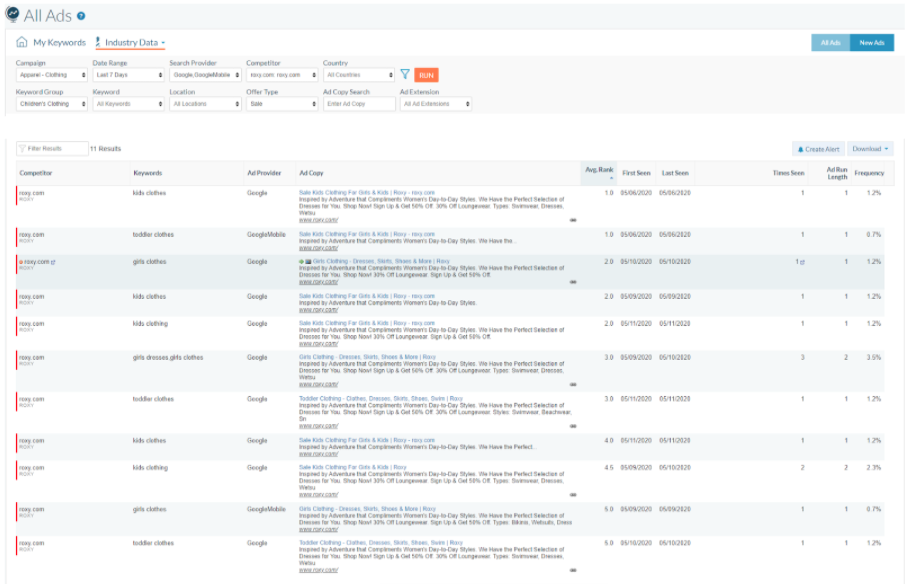
Task: Click 'GoogleMobile' provider in girls clothes row
Action: click(266, 509)
